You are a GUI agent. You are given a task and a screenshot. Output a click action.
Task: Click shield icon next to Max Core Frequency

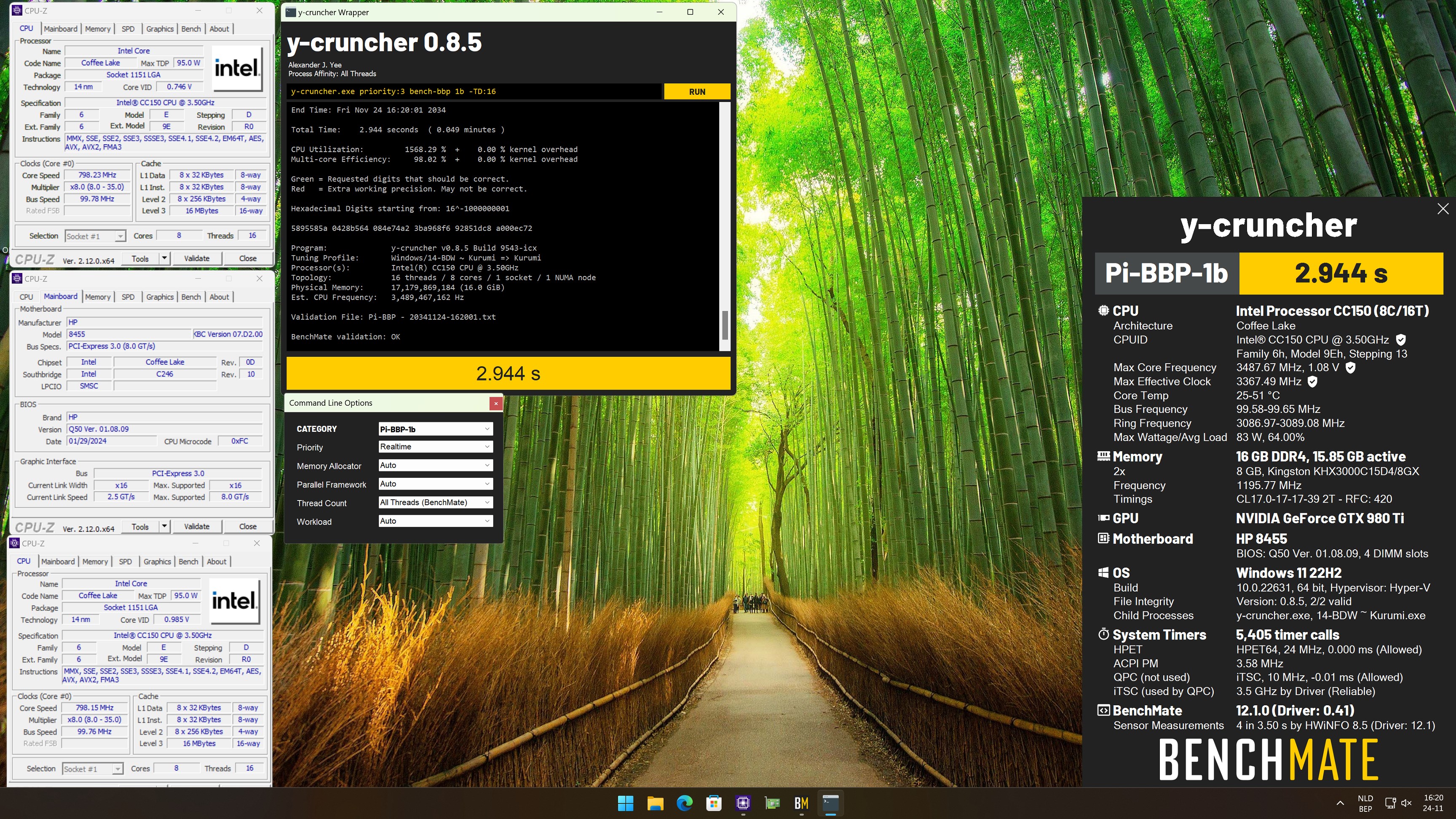pos(1350,367)
